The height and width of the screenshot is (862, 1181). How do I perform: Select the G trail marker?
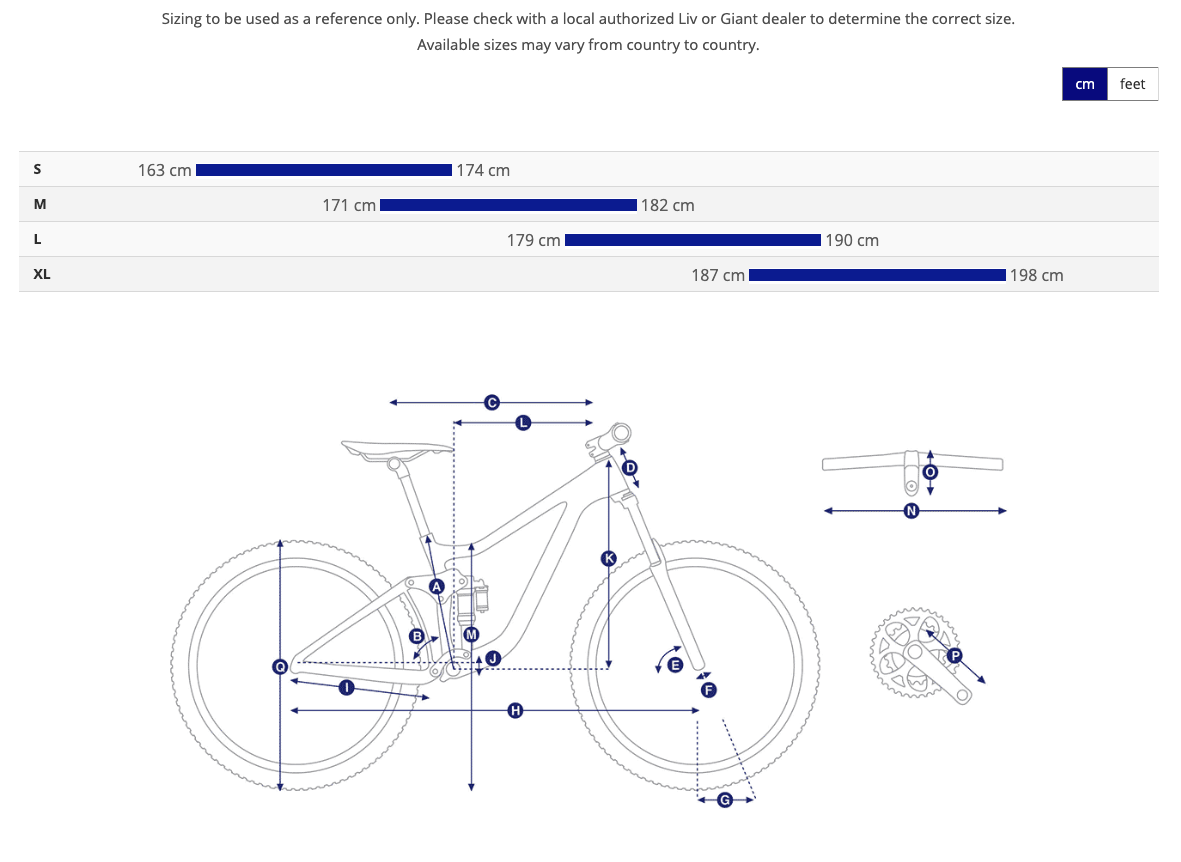coord(725,799)
